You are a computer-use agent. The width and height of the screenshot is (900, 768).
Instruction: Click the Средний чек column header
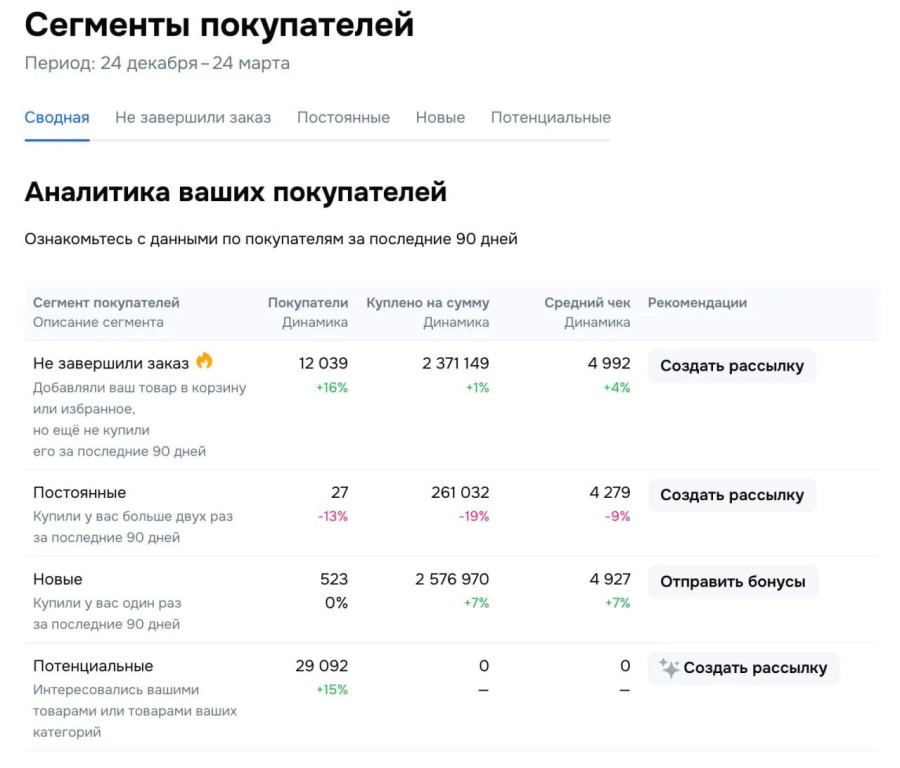[587, 302]
